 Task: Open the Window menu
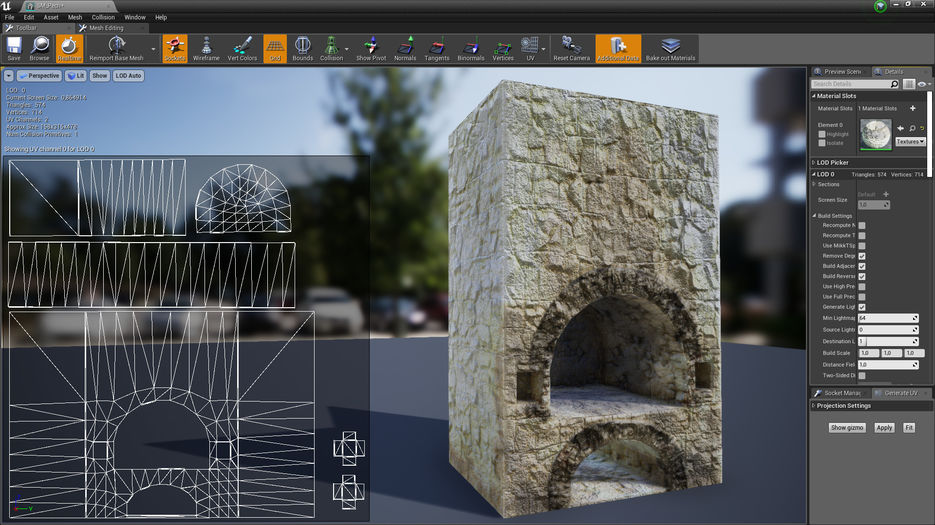(135, 17)
